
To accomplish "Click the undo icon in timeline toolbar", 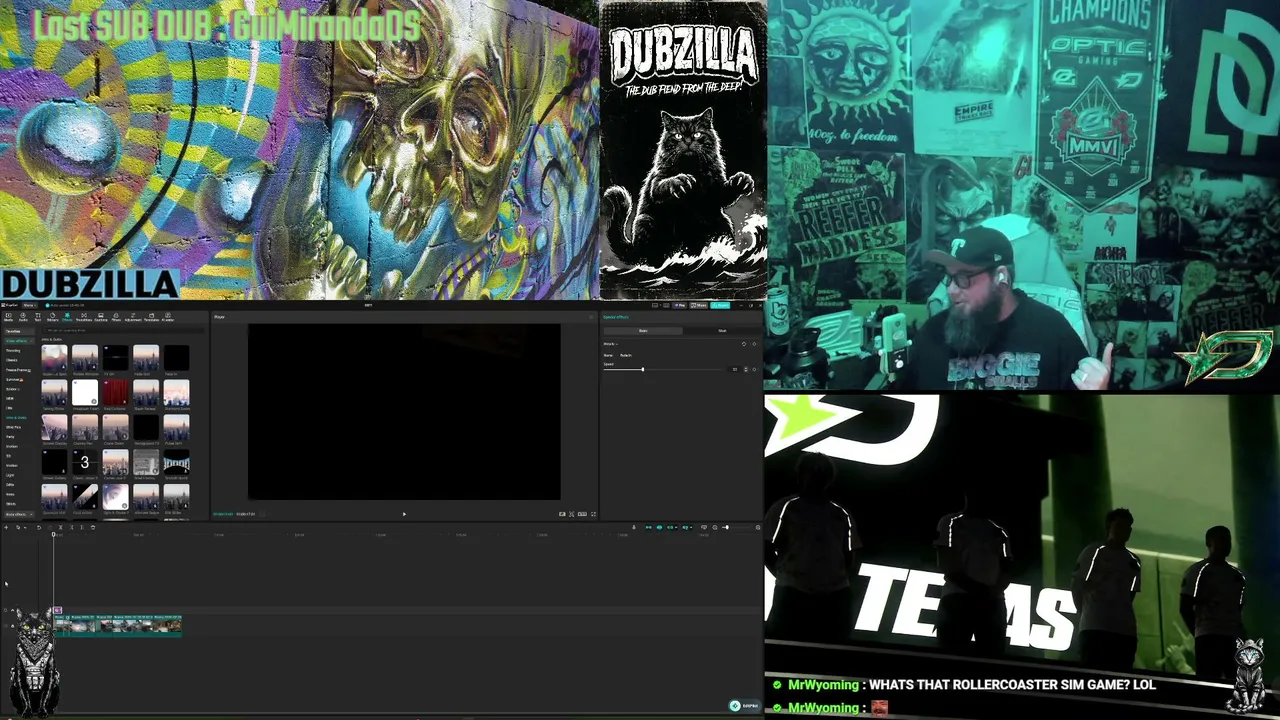I will pos(39,527).
